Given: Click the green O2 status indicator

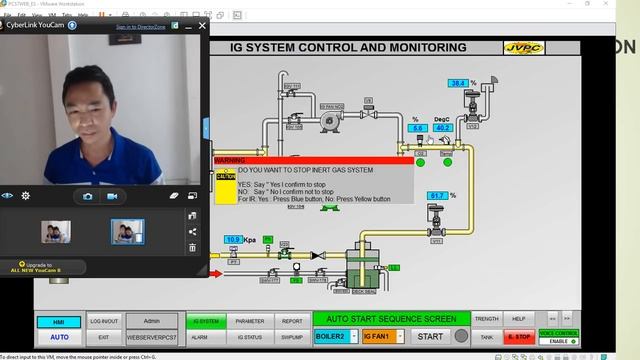Looking at the screenshot, I should pos(420,162).
